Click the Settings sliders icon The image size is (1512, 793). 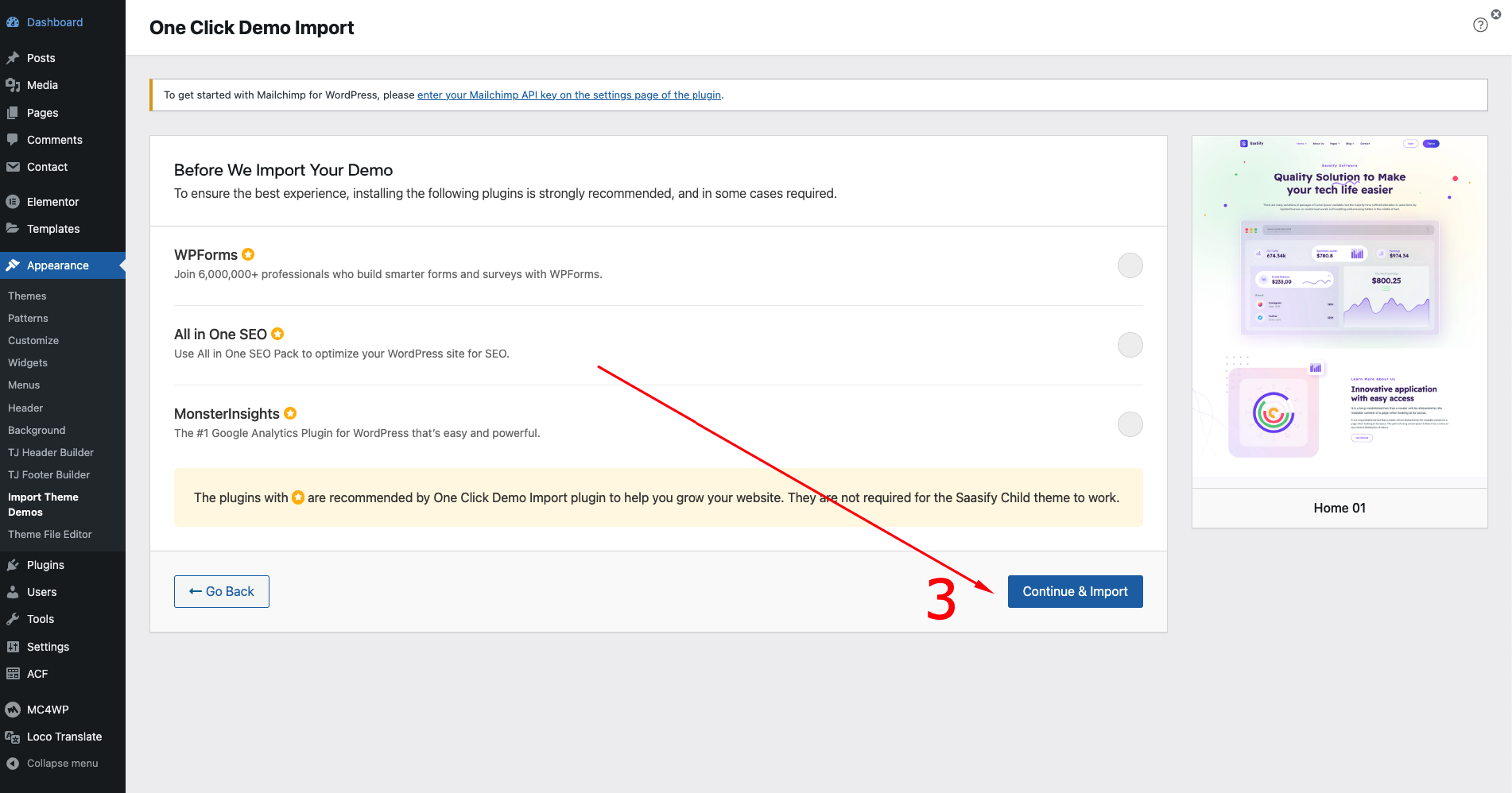13,647
